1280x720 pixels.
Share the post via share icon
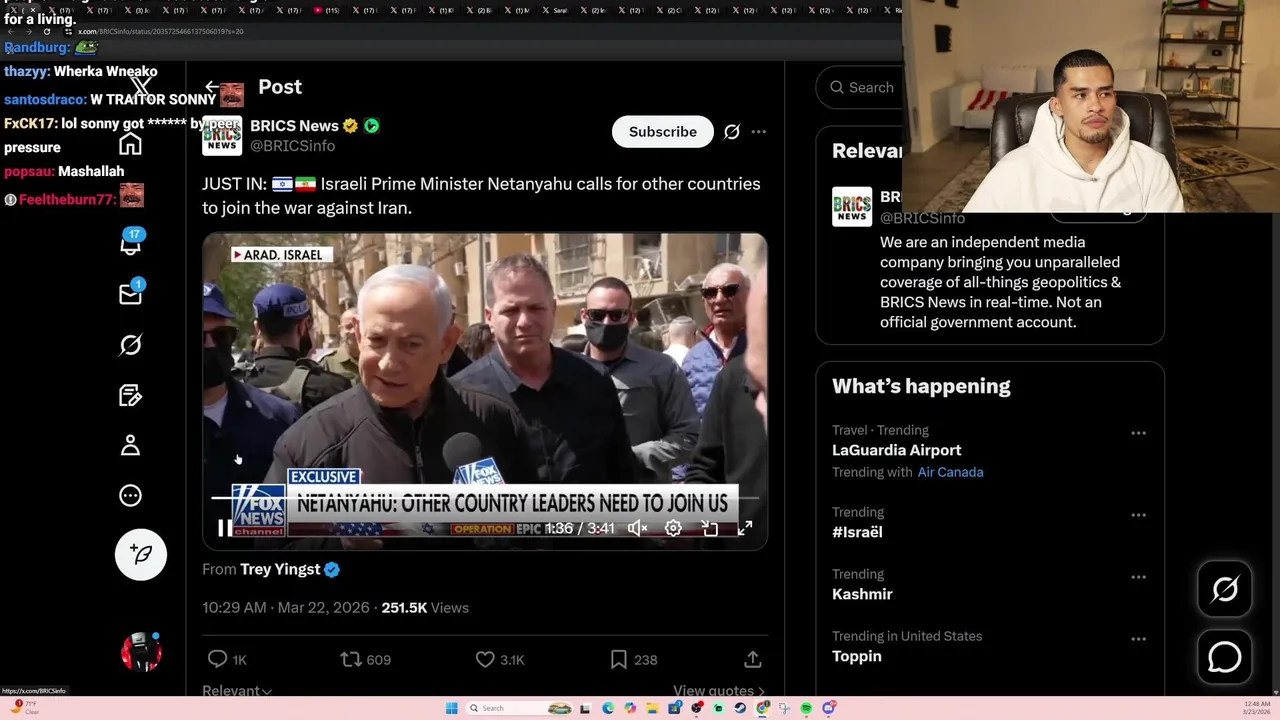tap(753, 659)
